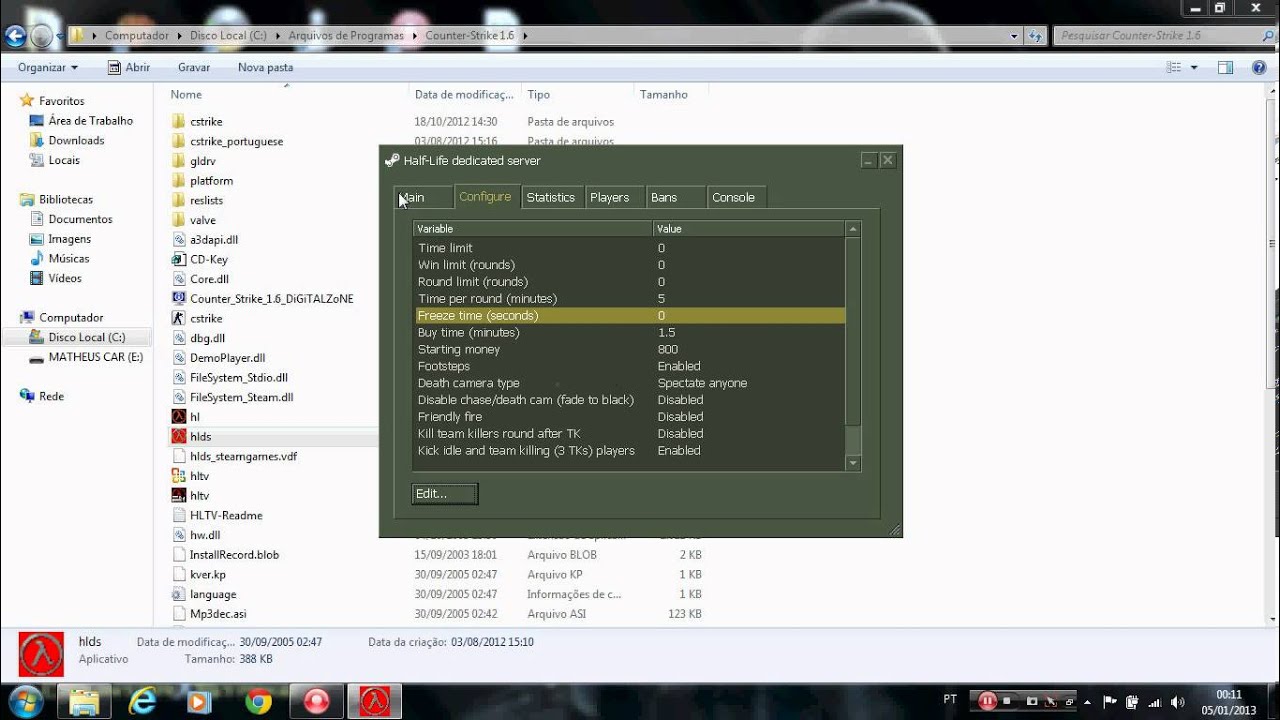This screenshot has width=1280, height=720.
Task: Open MATHEUS CAR (E:) drive in sidebar
Action: 95,357
